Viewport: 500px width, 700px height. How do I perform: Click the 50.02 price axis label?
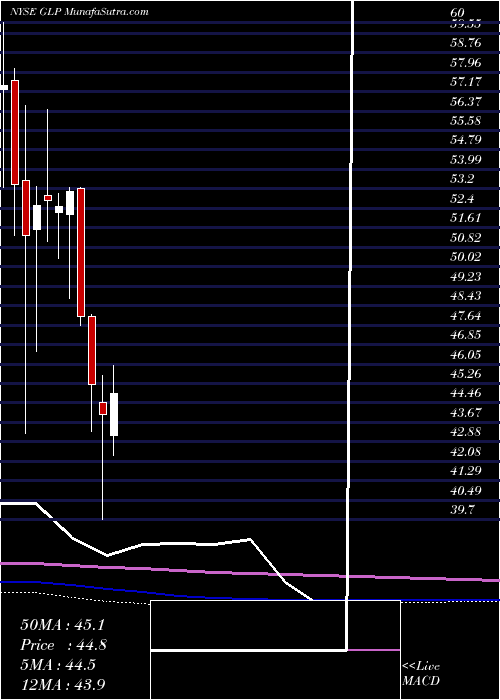point(465,257)
